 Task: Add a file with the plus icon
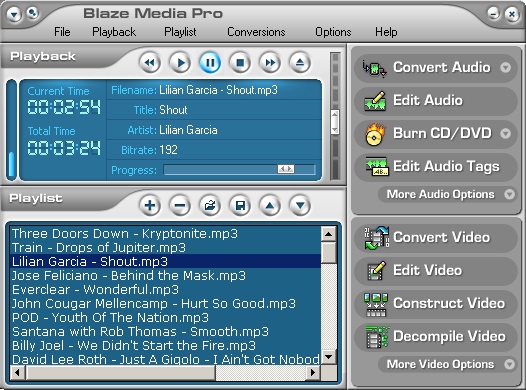tap(150, 205)
